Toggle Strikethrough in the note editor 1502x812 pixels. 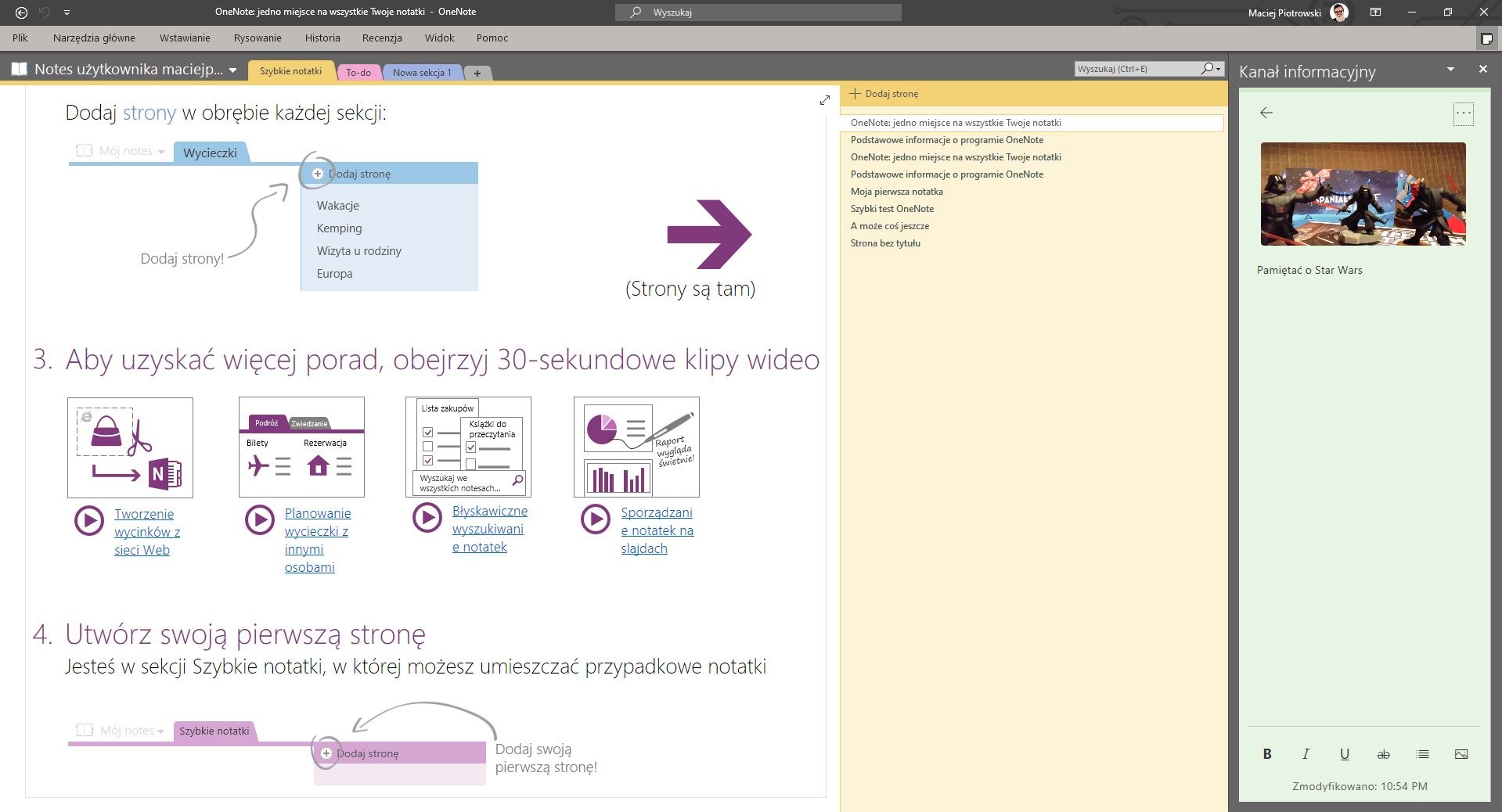click(x=1384, y=754)
